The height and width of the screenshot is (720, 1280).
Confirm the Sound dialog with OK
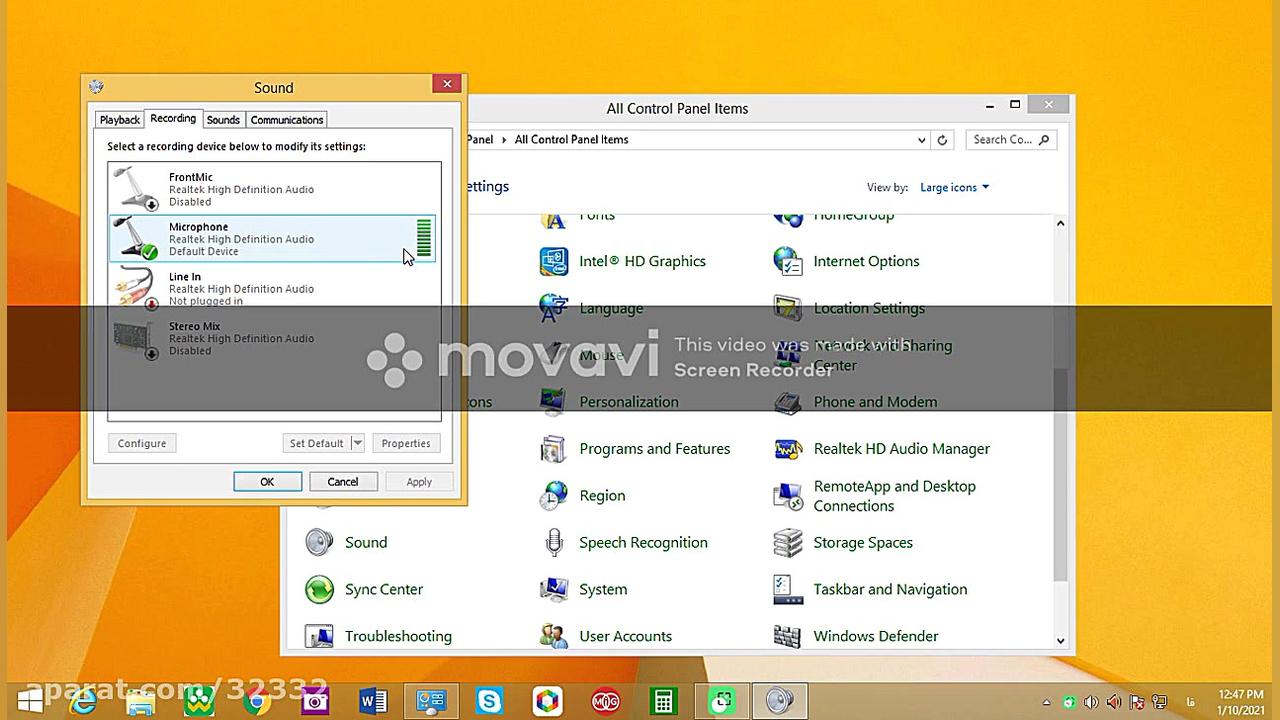(267, 482)
